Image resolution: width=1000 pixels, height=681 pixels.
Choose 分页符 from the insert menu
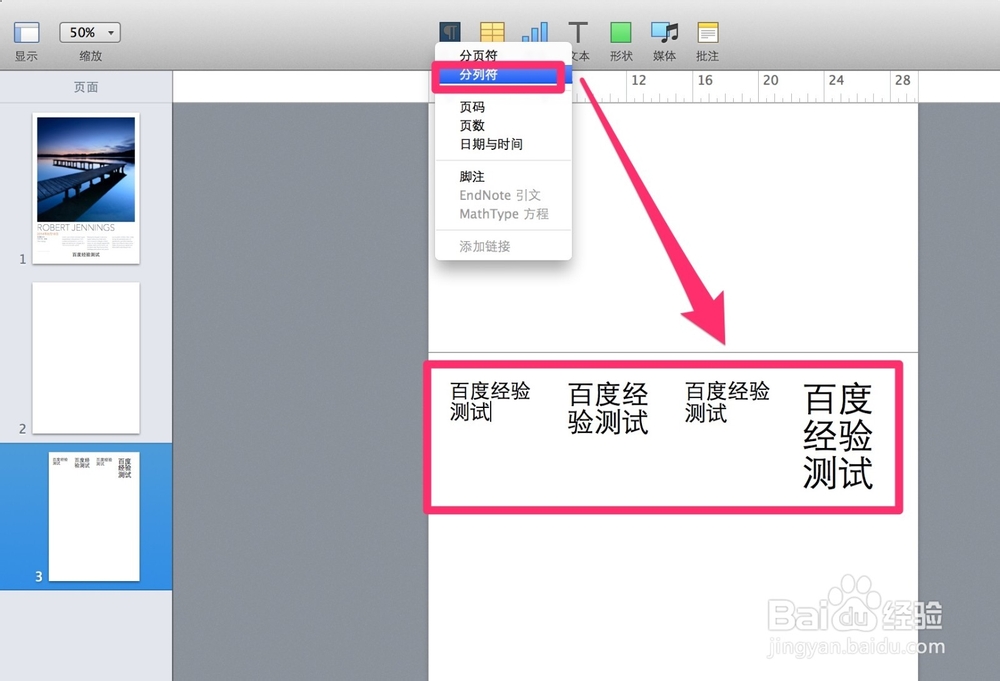(x=503, y=55)
